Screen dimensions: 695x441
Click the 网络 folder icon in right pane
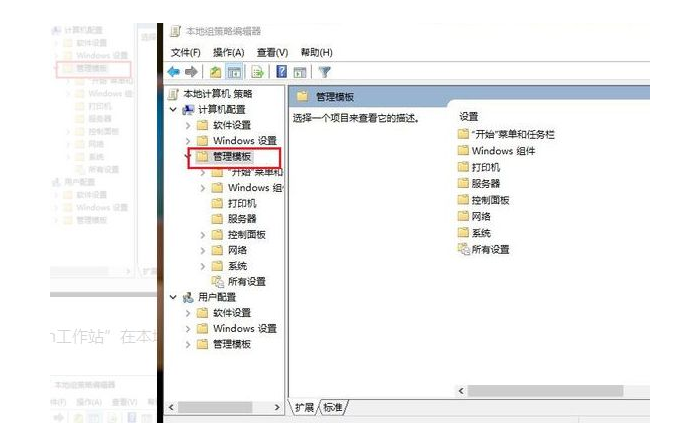click(x=463, y=216)
